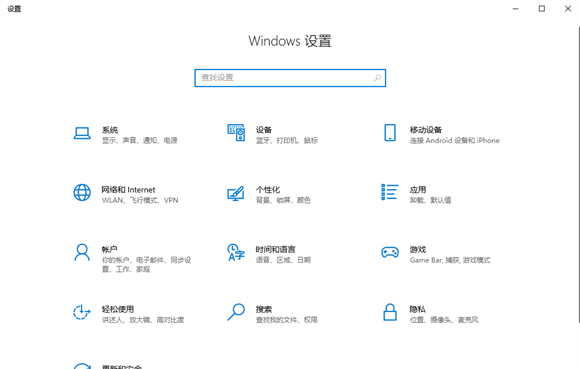
Task: Open the 个性化 paintbrush icon
Action: (x=236, y=193)
